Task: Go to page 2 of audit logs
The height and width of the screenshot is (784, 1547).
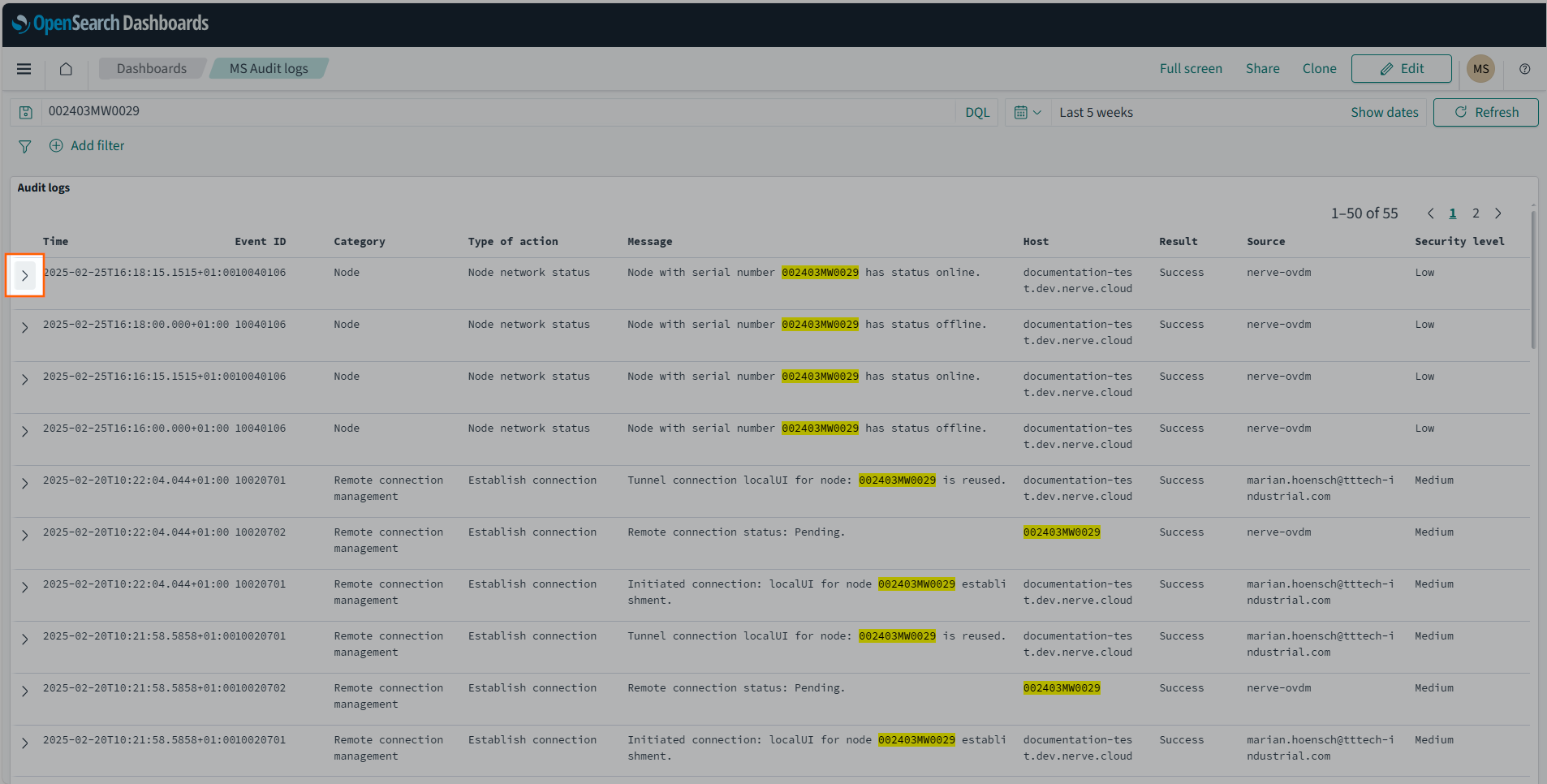Action: (1475, 213)
